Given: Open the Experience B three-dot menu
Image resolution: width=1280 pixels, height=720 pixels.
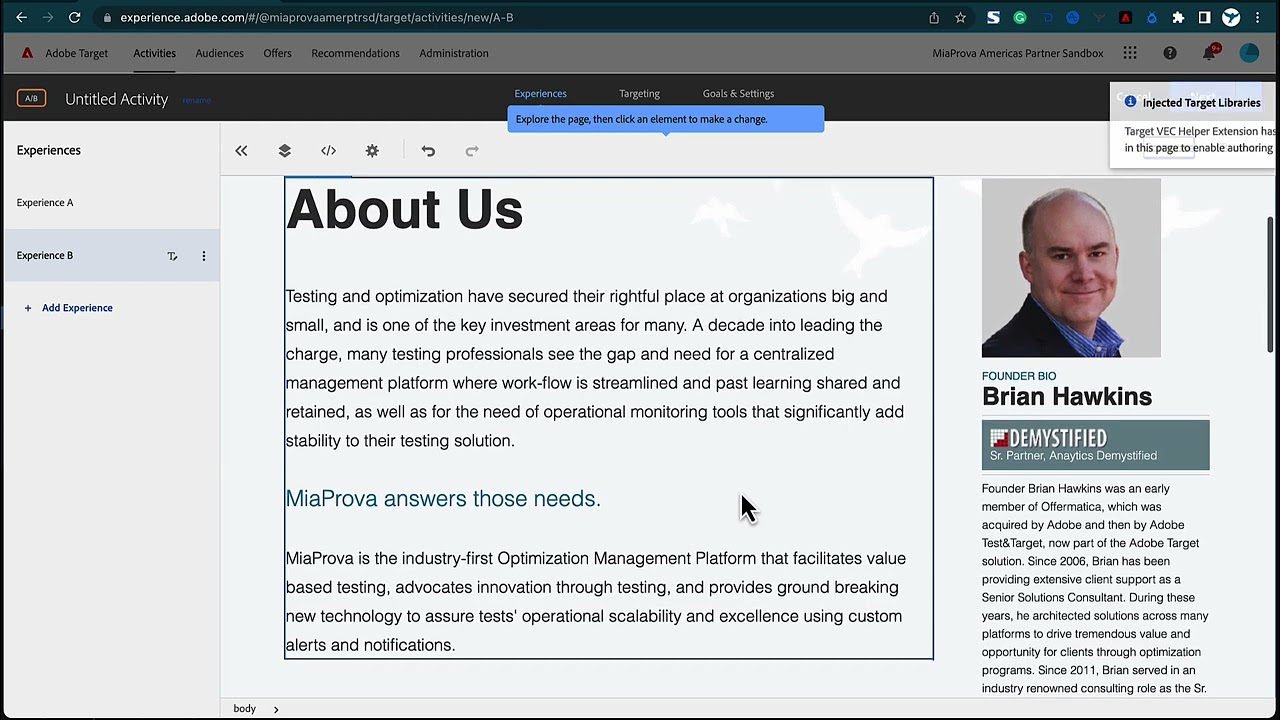Looking at the screenshot, I should (204, 256).
